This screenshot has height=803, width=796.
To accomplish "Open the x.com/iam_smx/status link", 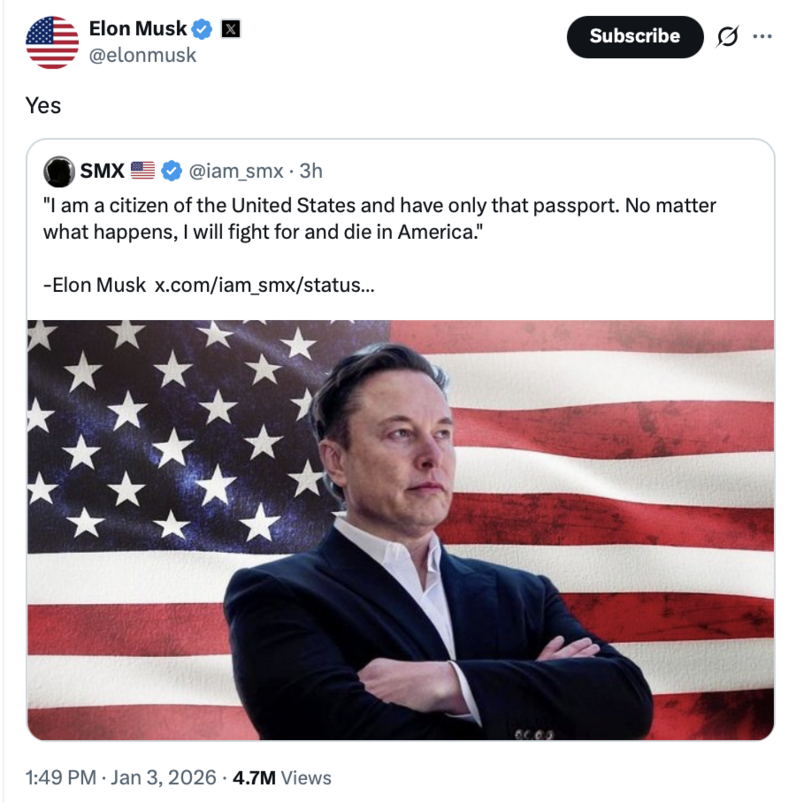I will coord(265,285).
